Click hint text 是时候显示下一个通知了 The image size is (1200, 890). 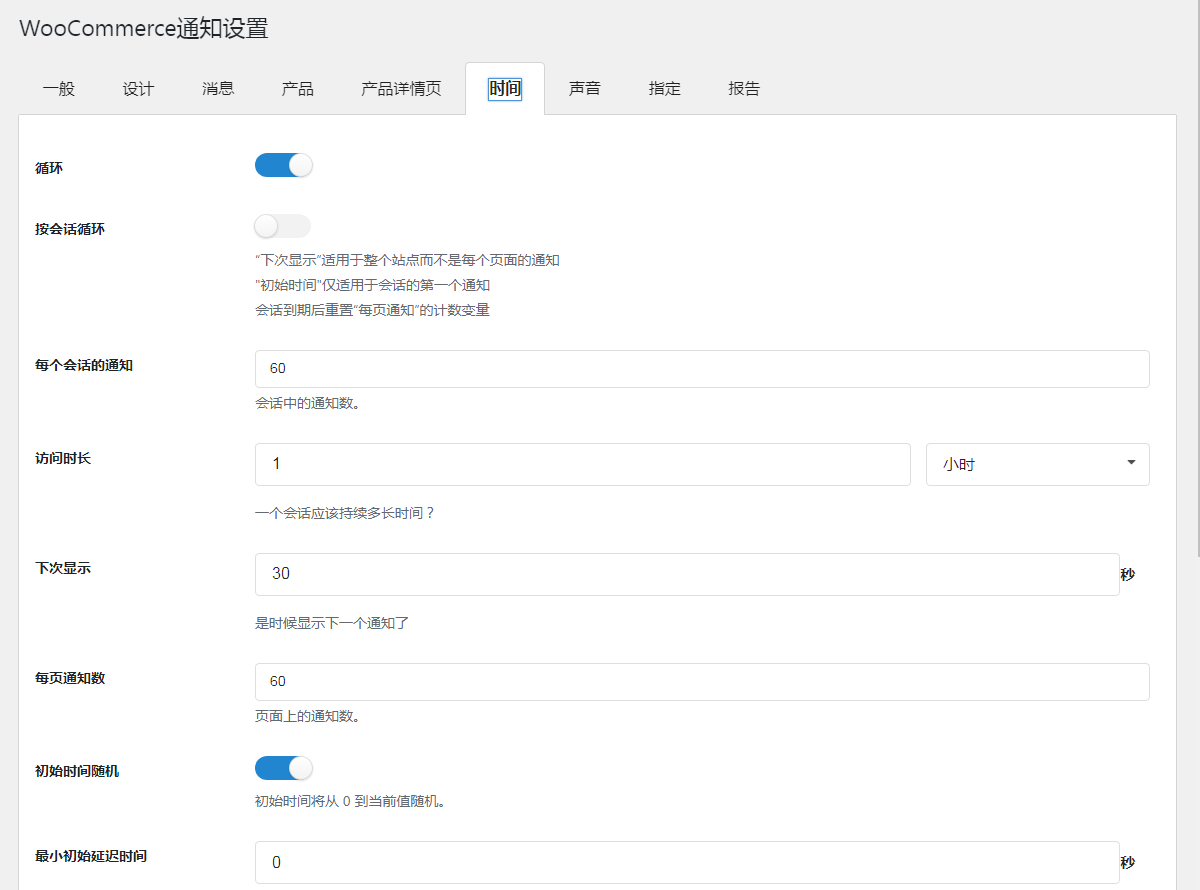[x=332, y=623]
